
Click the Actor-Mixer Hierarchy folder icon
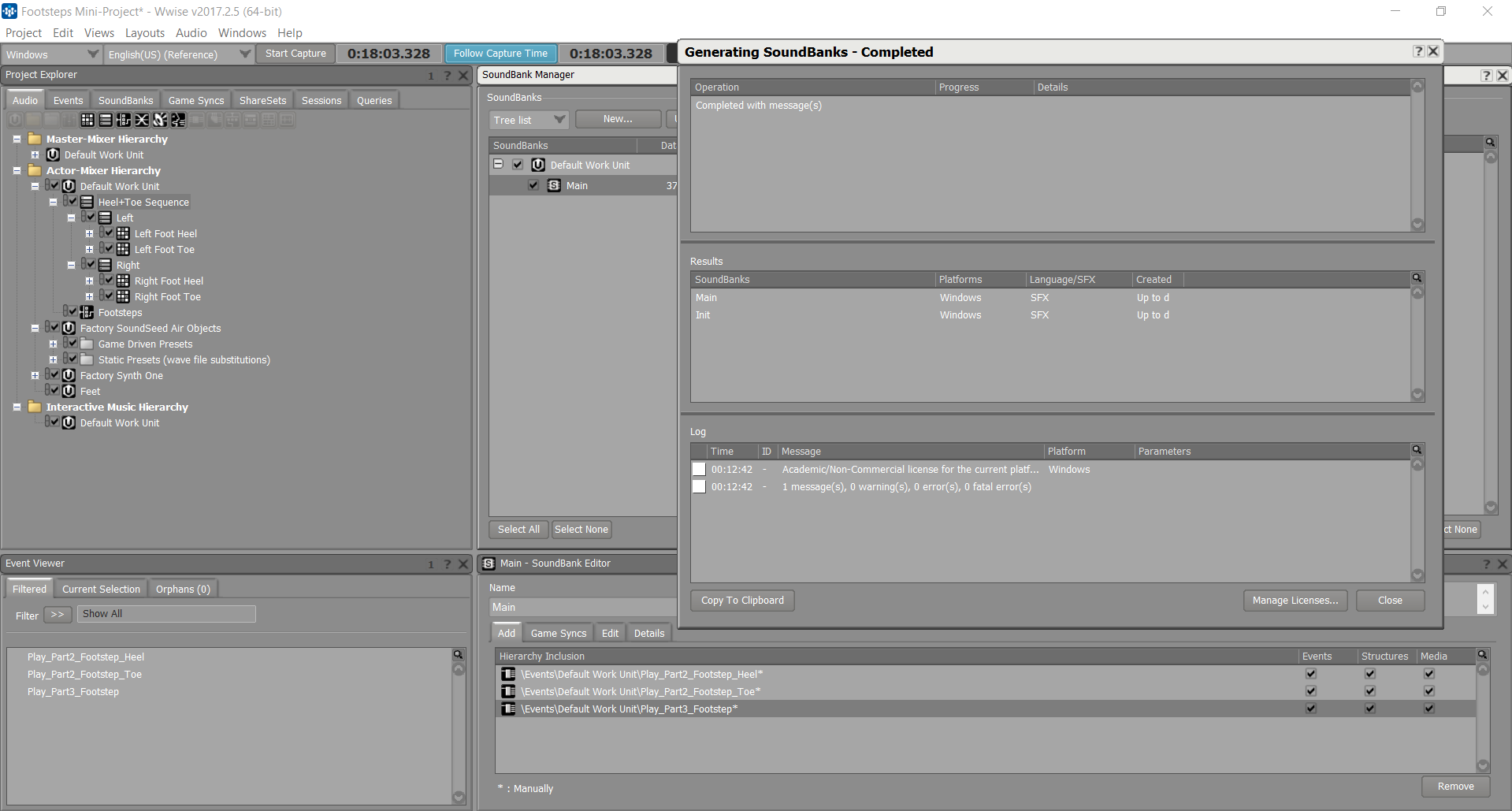35,170
